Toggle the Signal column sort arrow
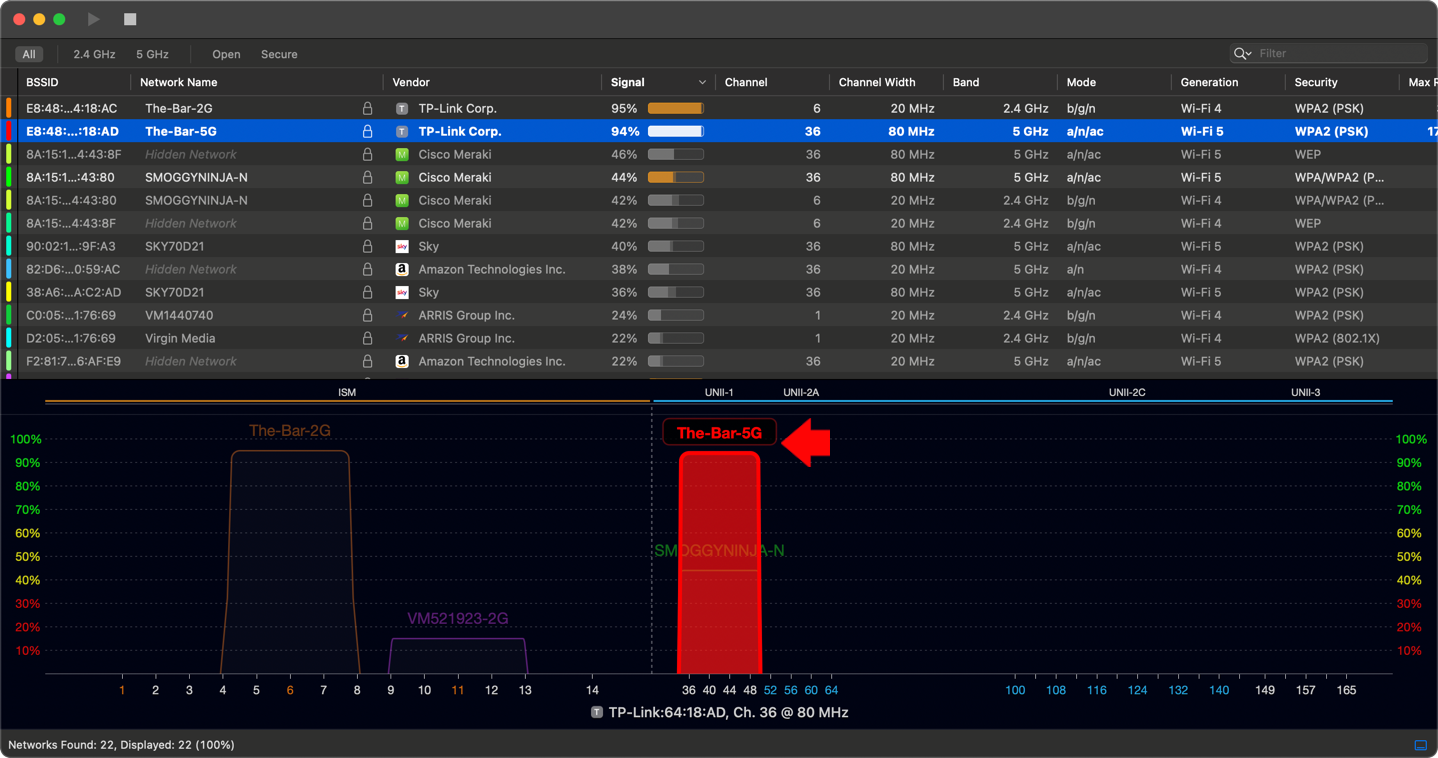The image size is (1438, 758). [702, 82]
